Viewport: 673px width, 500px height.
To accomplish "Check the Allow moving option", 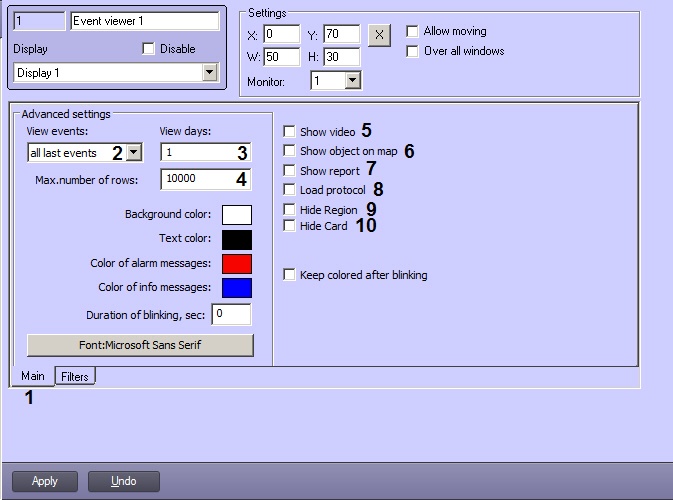I will (413, 32).
